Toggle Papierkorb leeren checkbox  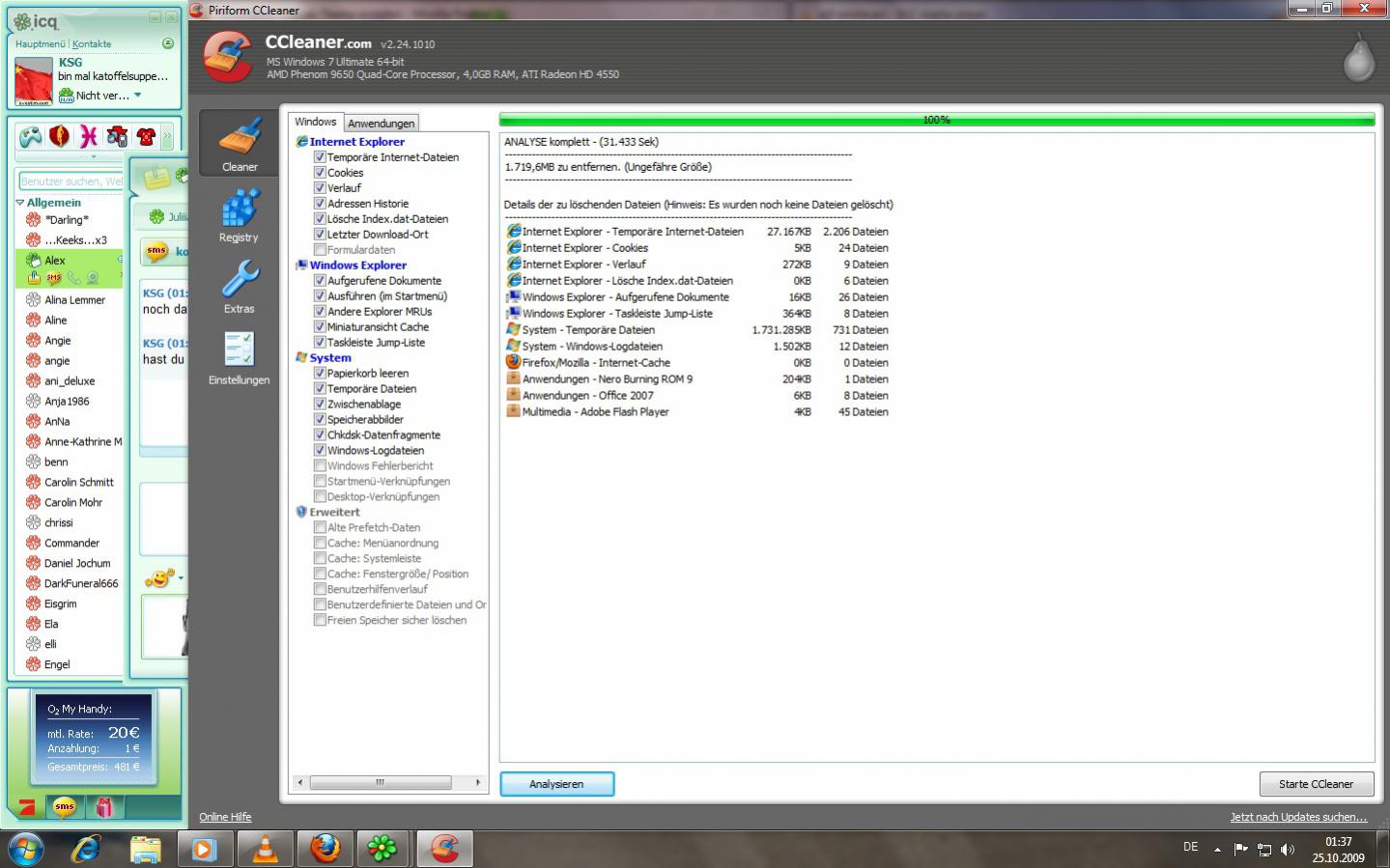point(320,373)
